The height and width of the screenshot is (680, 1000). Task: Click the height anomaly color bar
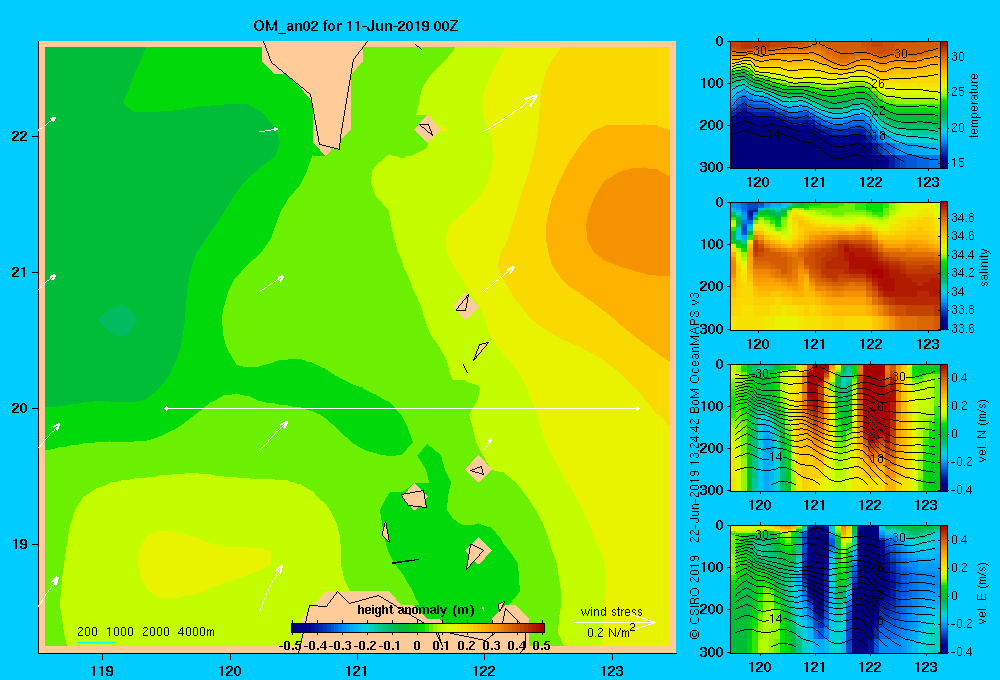pyautogui.click(x=418, y=628)
